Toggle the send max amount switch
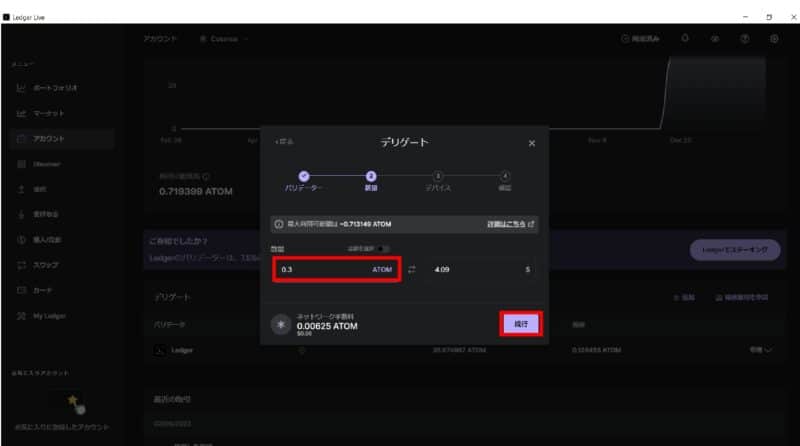Screen dimensions: 800x446 coord(383,249)
